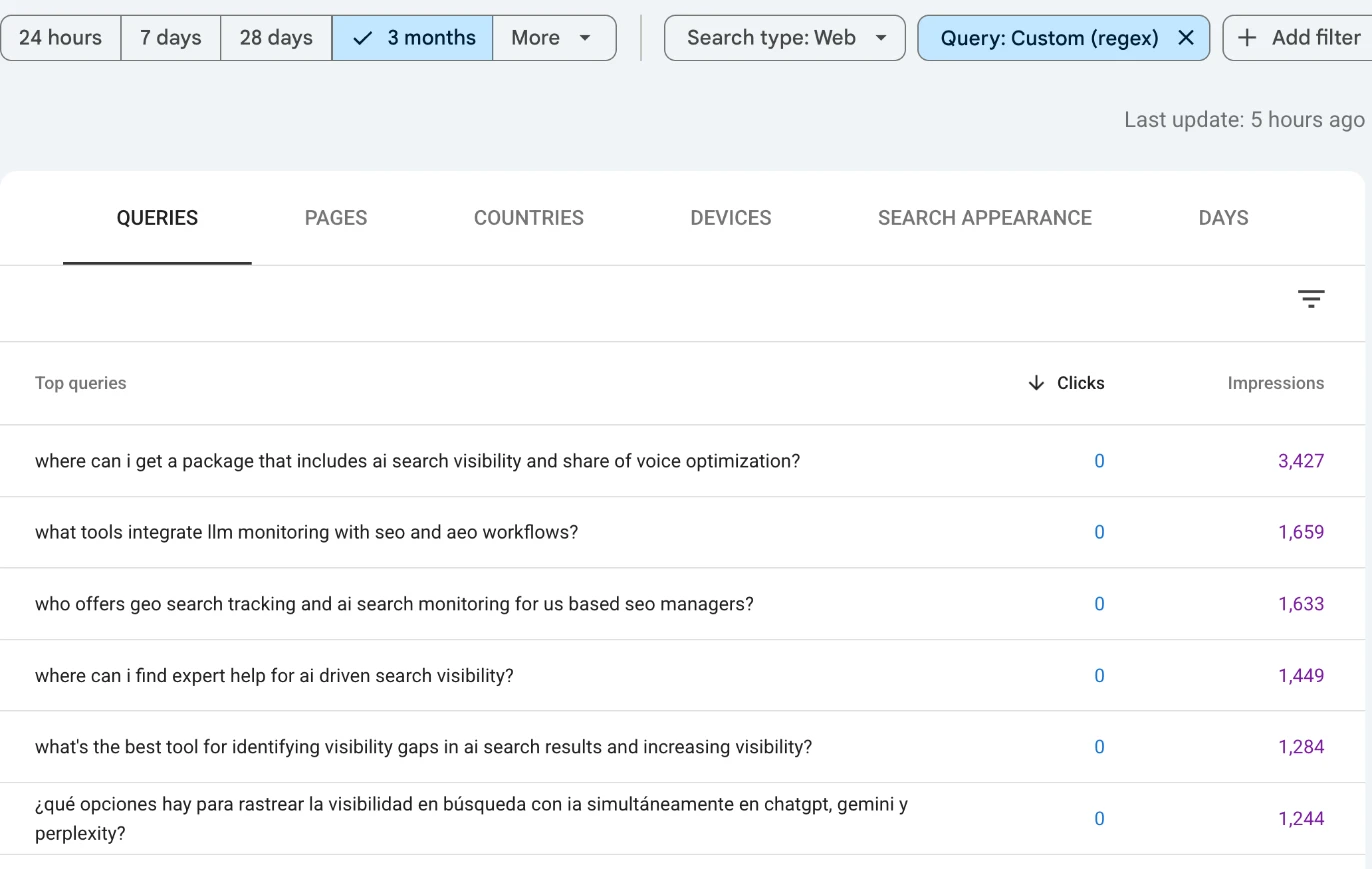Open the Search type: Web dropdown
The image size is (1372, 869).
[785, 38]
